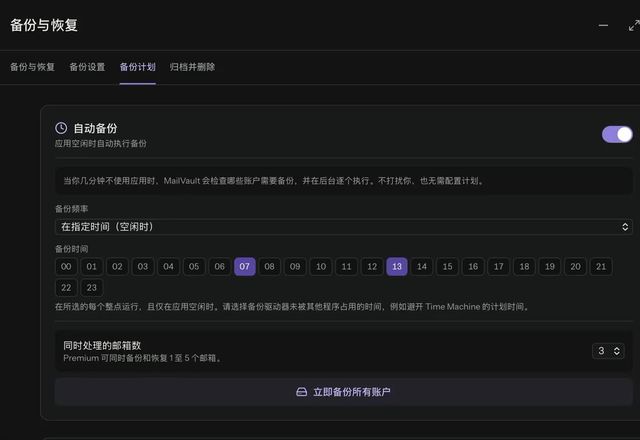Viewport: 640px width, 440px height.
Task: Deselect the highlighted hour 13
Action: [397, 267]
